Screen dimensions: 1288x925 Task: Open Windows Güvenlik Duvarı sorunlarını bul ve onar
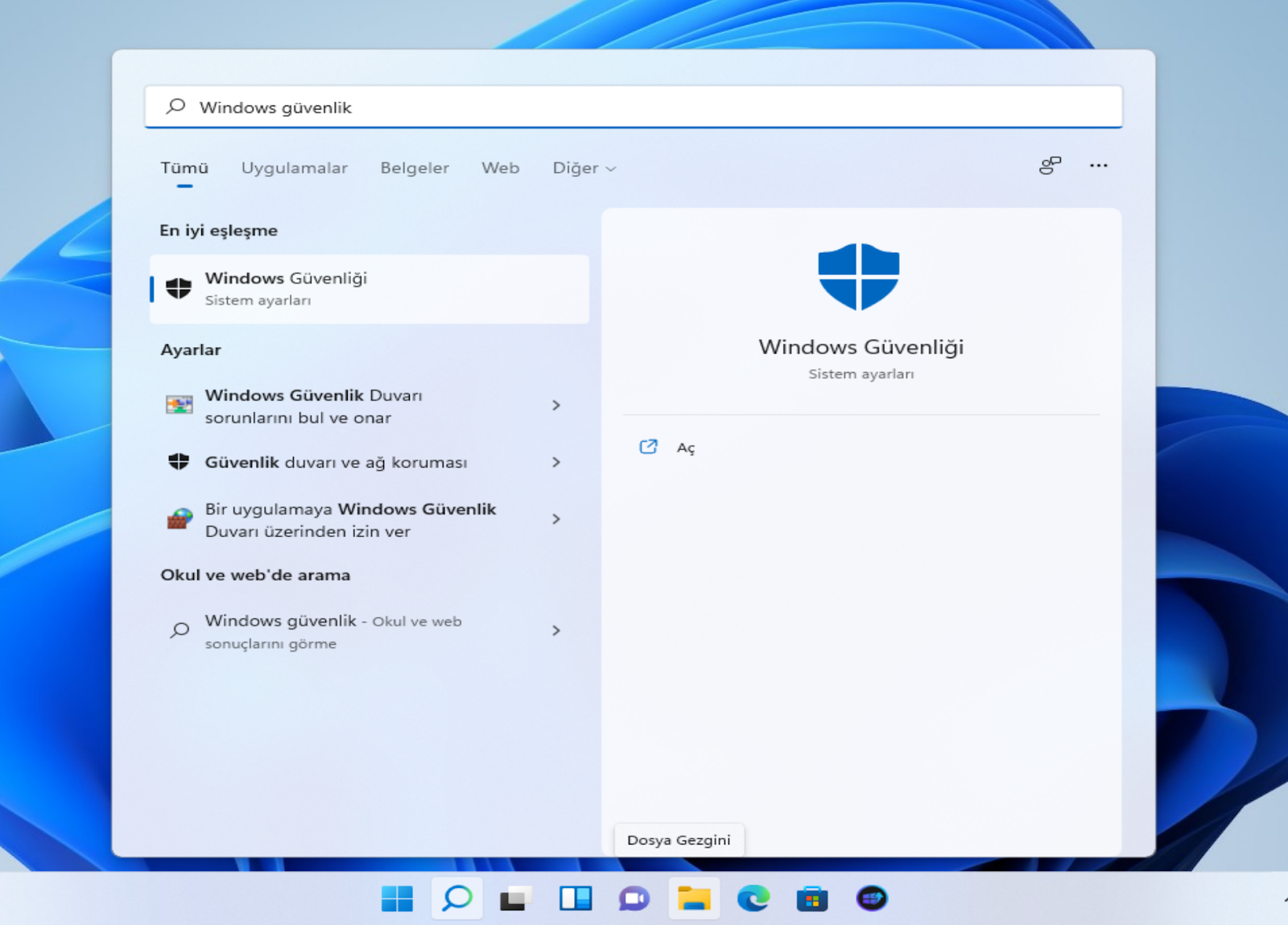point(369,406)
